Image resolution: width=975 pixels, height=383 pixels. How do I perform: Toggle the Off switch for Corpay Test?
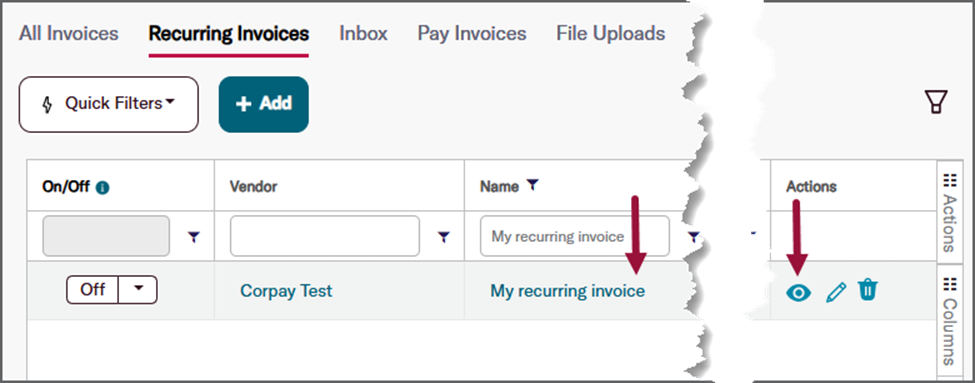(x=92, y=290)
